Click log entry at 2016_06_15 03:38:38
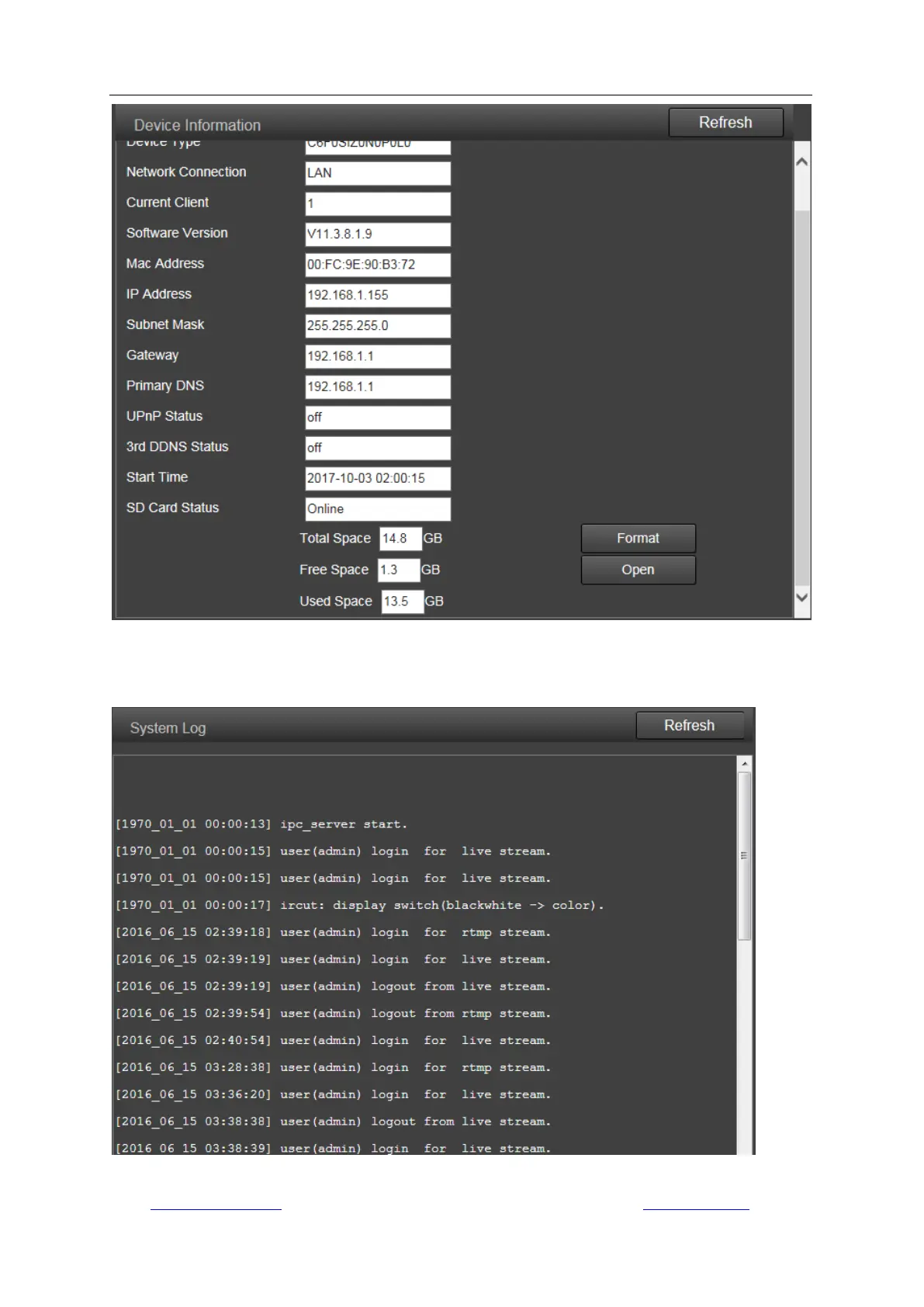The image size is (924, 1307). coord(333,1122)
